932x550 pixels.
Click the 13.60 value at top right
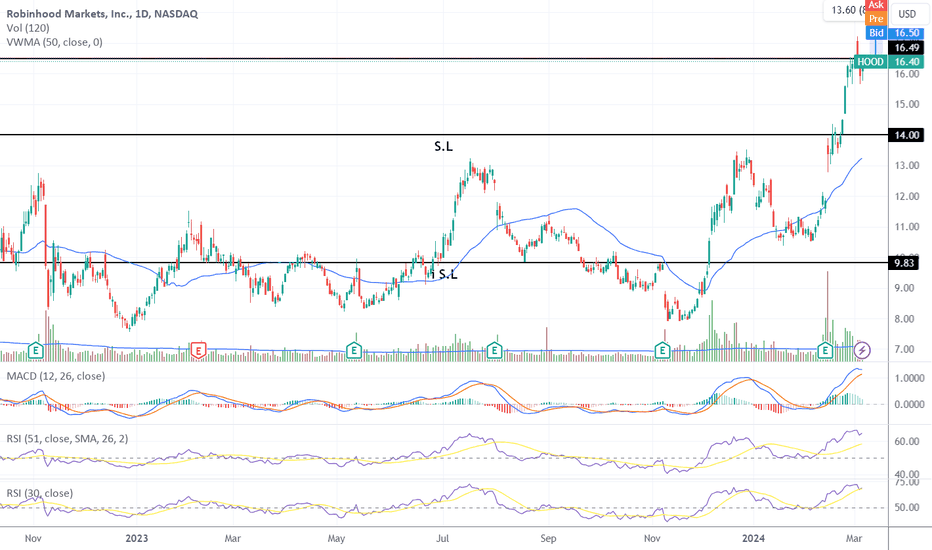pos(843,10)
